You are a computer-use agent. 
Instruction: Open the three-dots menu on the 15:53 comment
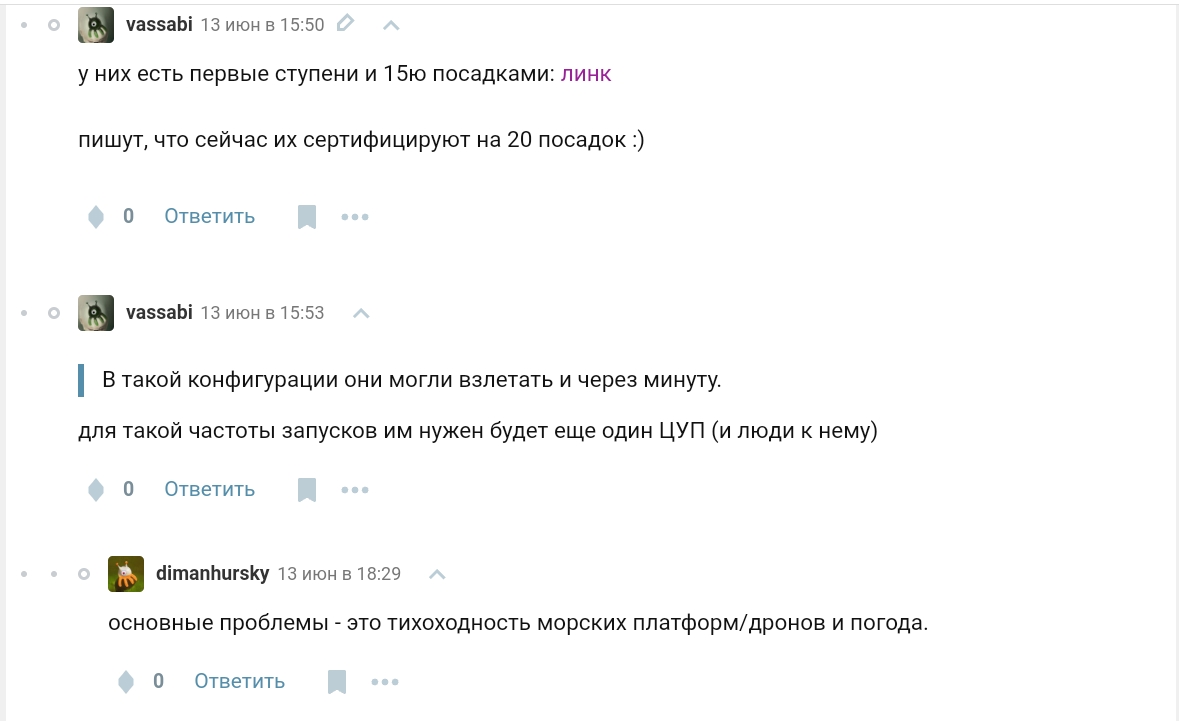(x=355, y=489)
